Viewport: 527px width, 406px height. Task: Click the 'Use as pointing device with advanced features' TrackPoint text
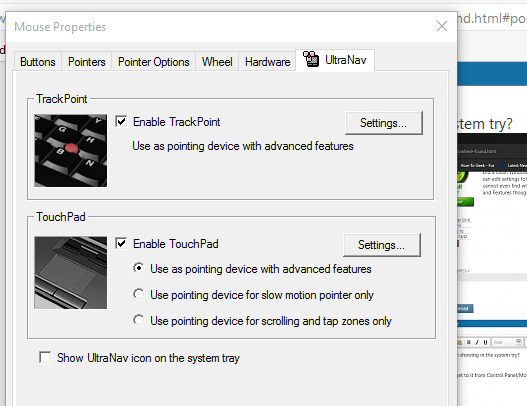pos(243,146)
